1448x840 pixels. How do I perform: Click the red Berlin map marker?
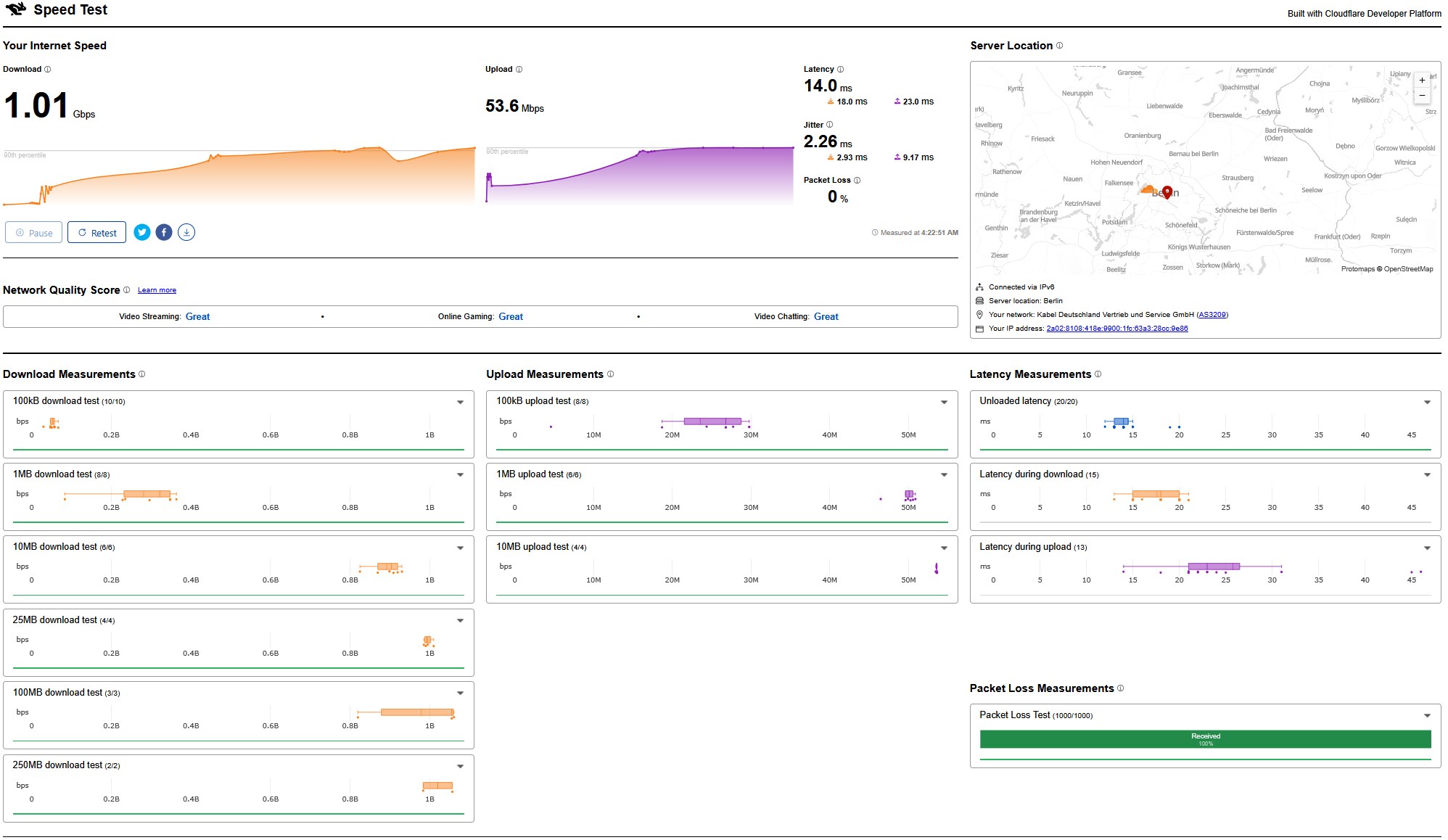1167,192
